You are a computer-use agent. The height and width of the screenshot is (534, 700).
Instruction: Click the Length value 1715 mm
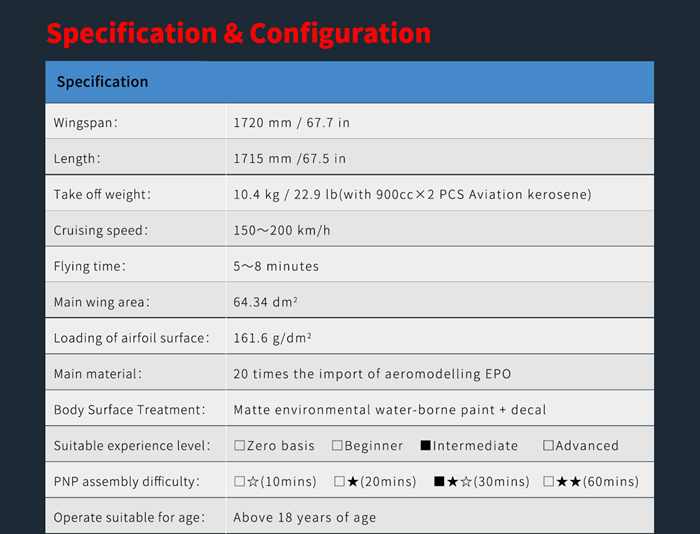pos(289,158)
